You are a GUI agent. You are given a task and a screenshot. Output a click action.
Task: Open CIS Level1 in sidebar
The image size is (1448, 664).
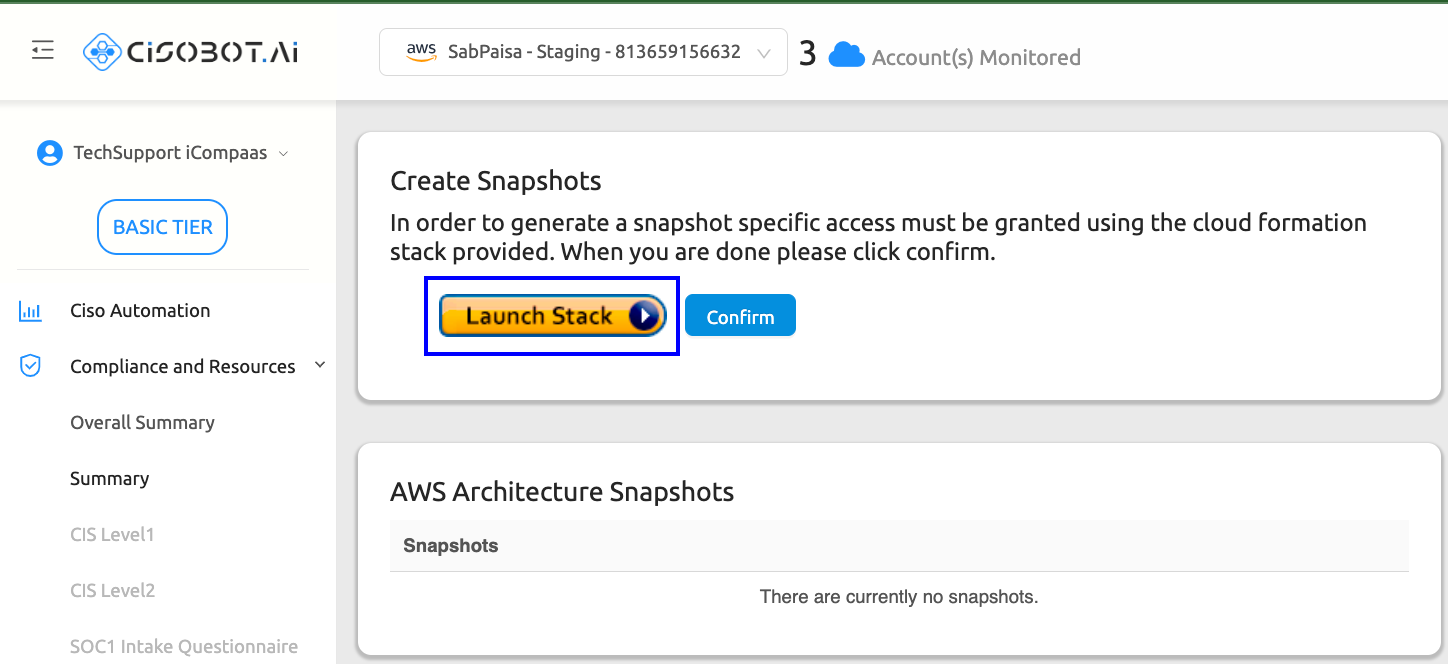pos(112,534)
